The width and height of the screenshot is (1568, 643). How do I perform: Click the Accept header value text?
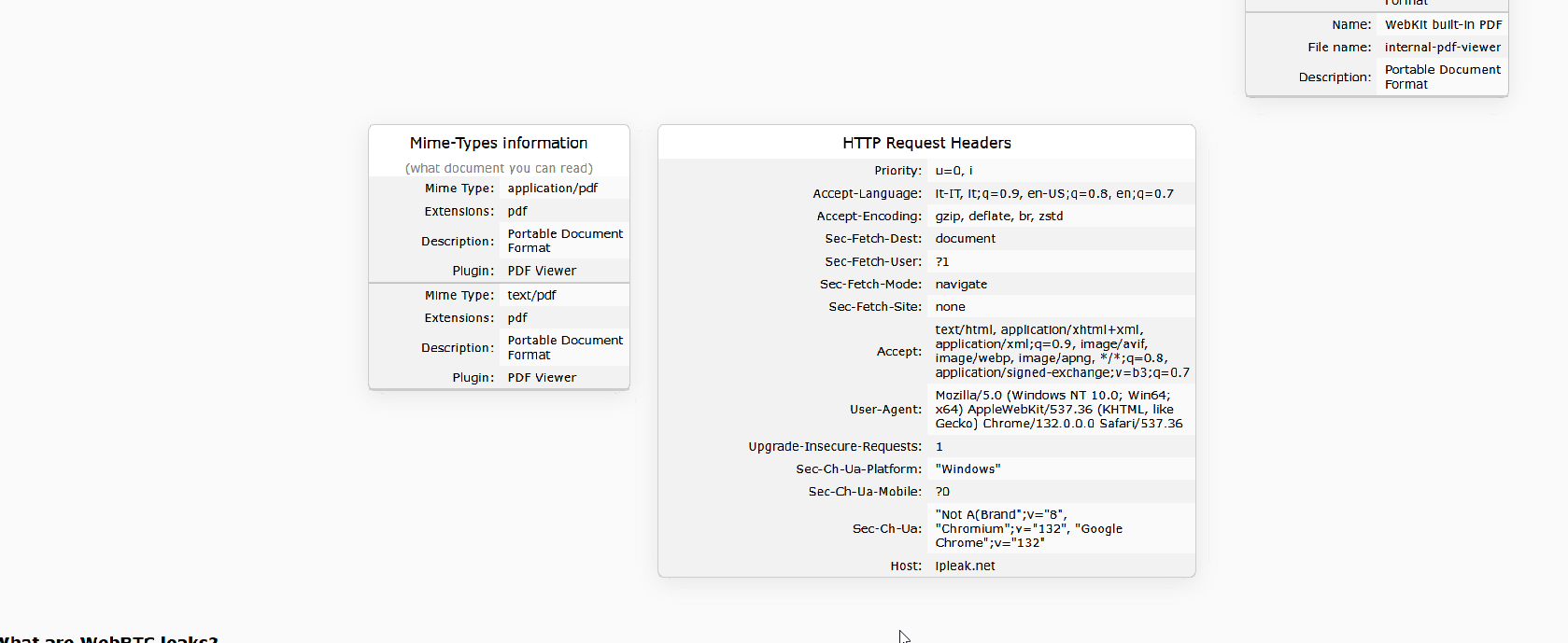coord(1062,352)
